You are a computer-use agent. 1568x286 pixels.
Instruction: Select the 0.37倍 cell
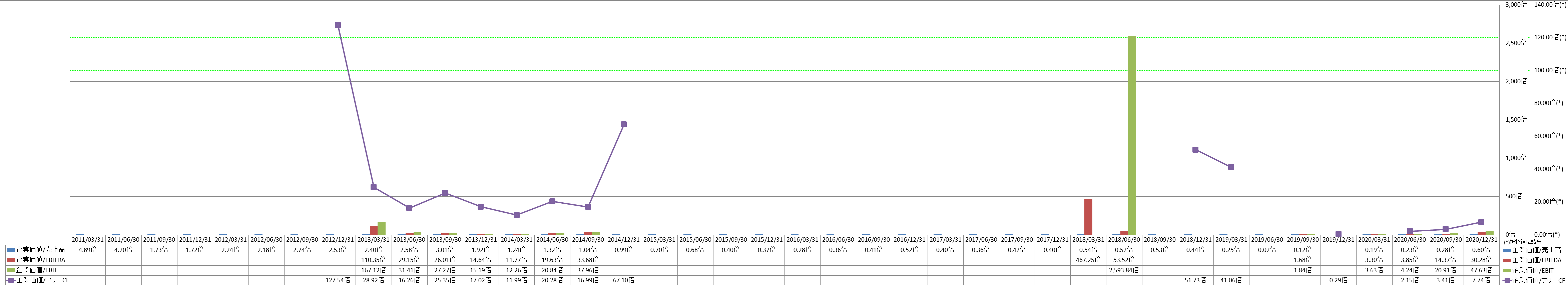pos(767,249)
